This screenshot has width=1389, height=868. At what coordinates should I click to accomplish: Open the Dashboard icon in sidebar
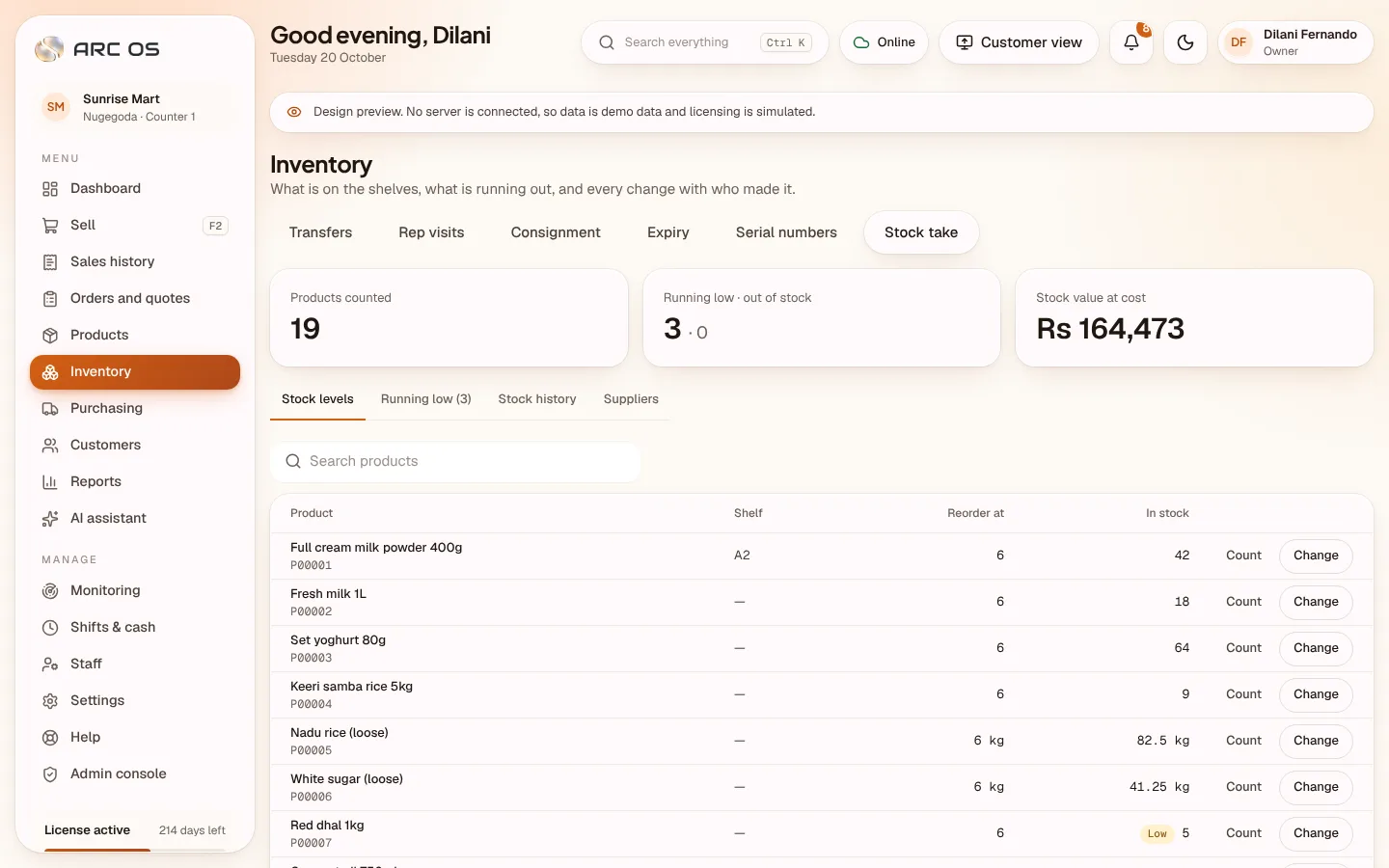pyautogui.click(x=50, y=189)
